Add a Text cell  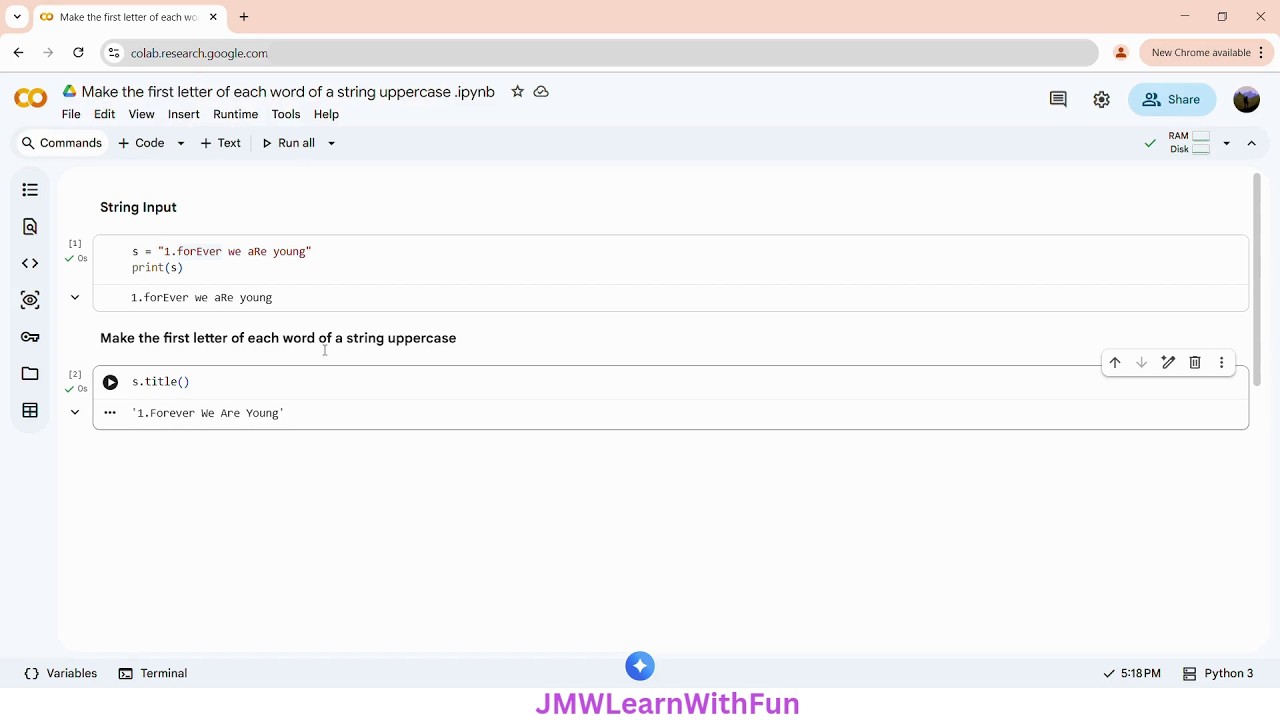click(x=220, y=143)
